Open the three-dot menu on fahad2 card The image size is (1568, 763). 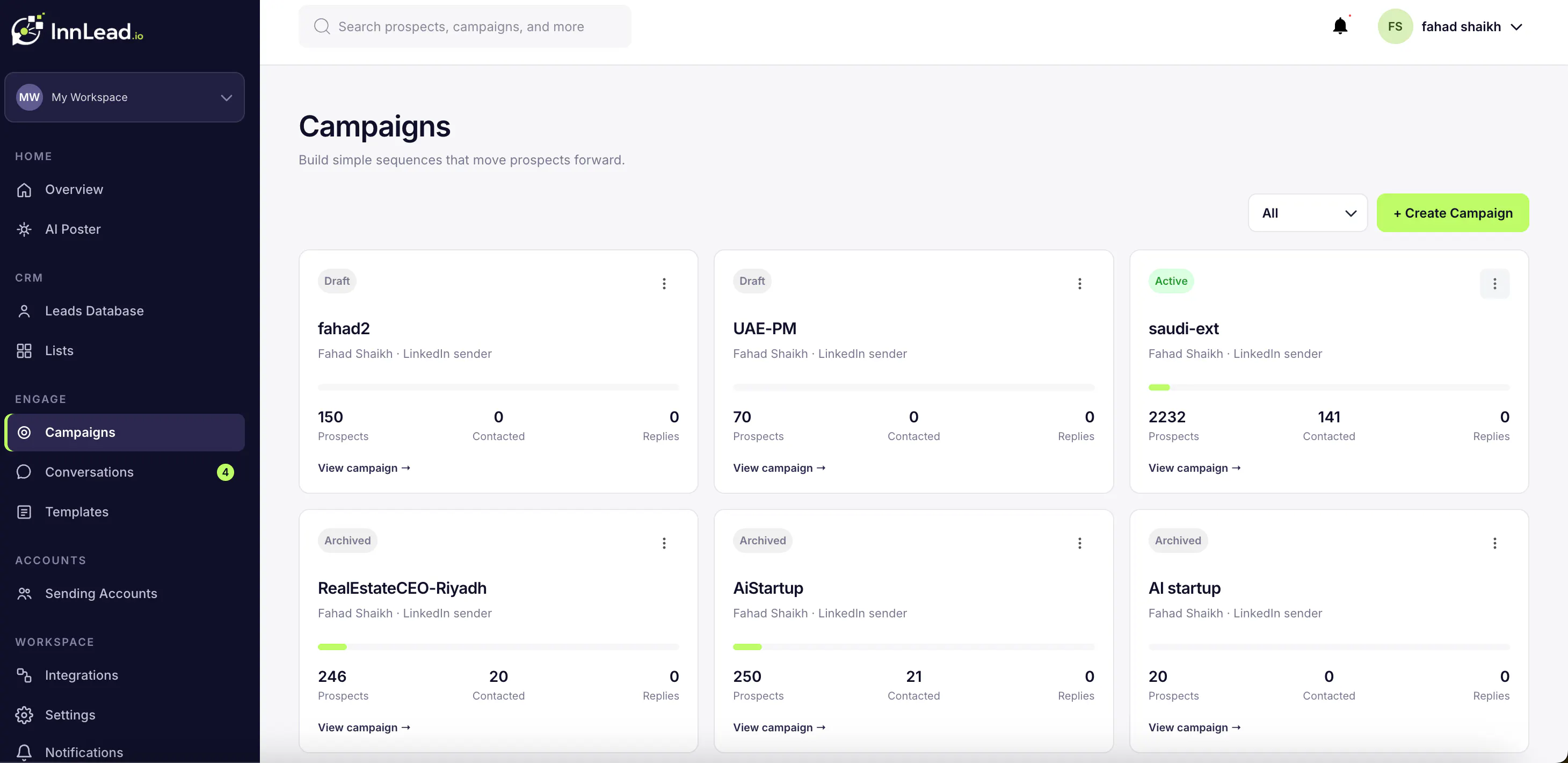click(x=664, y=283)
